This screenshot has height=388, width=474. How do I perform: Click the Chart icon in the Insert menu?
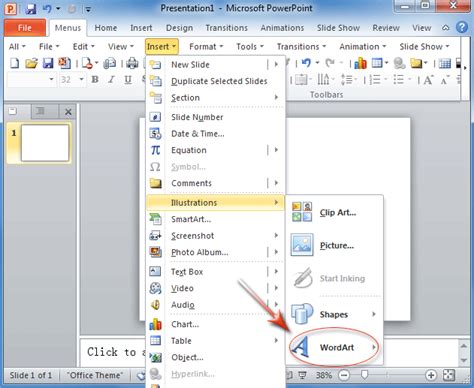tap(155, 324)
